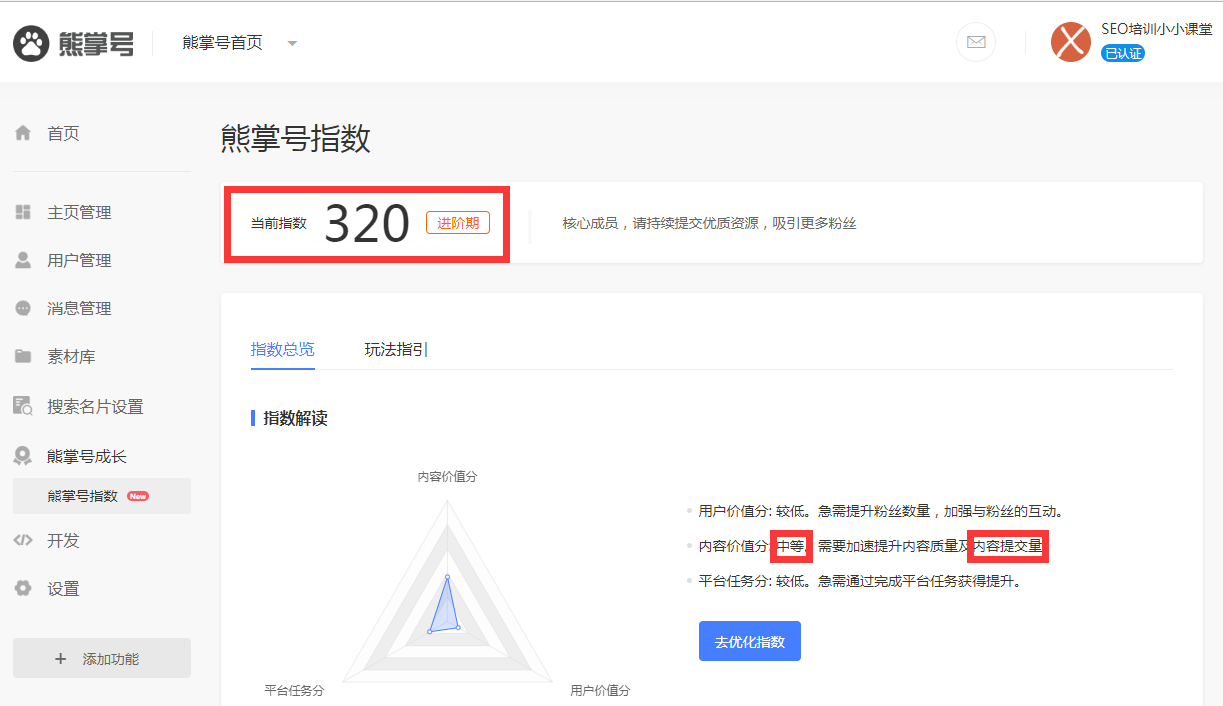This screenshot has height=706, width=1223.
Task: Expand the 熊掌号首页 dropdown arrow
Action: (292, 43)
